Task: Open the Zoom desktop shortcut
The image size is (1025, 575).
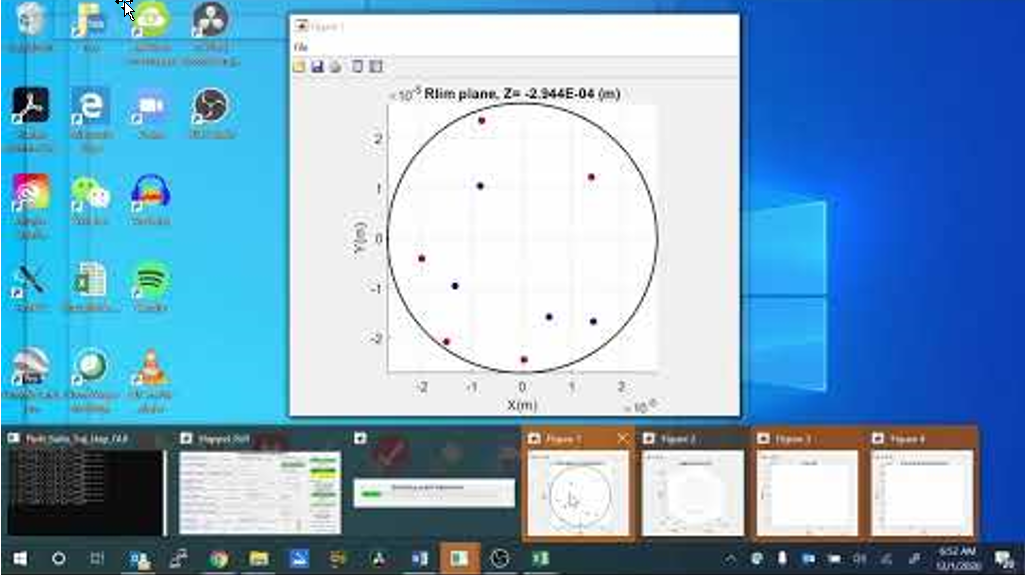Action: 151,108
